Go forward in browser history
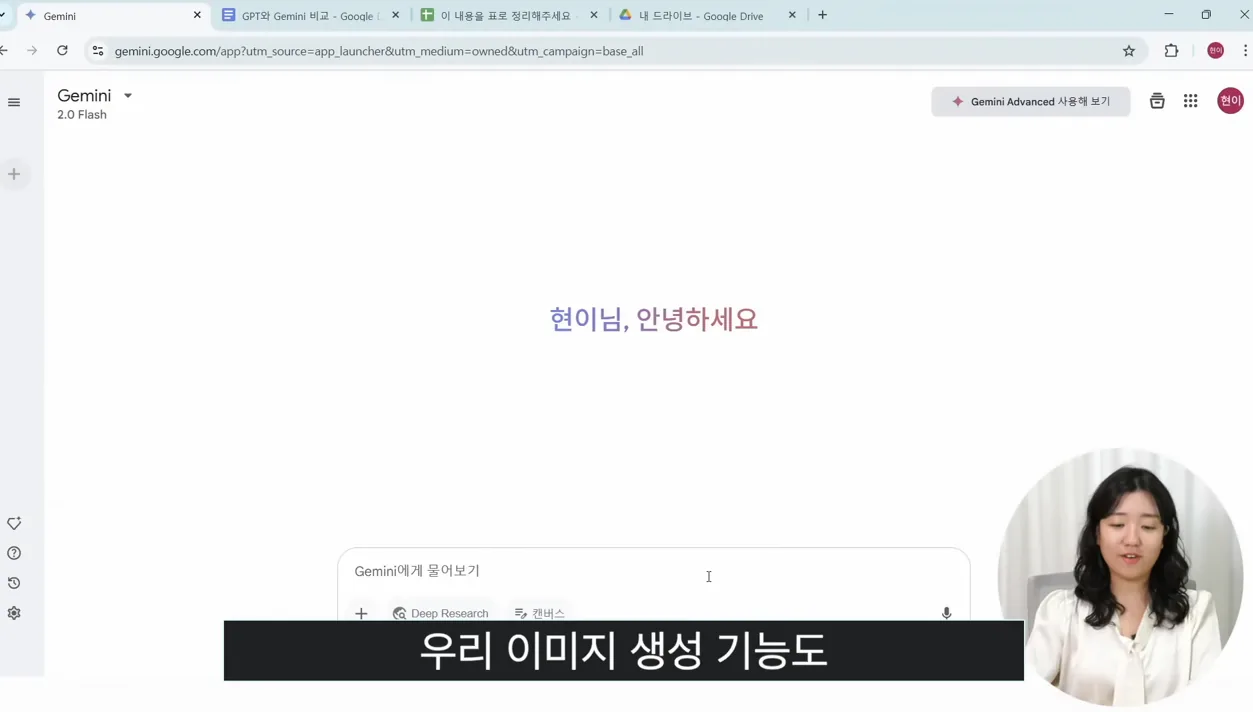Screen dimensions: 1253x712 [x=32, y=51]
